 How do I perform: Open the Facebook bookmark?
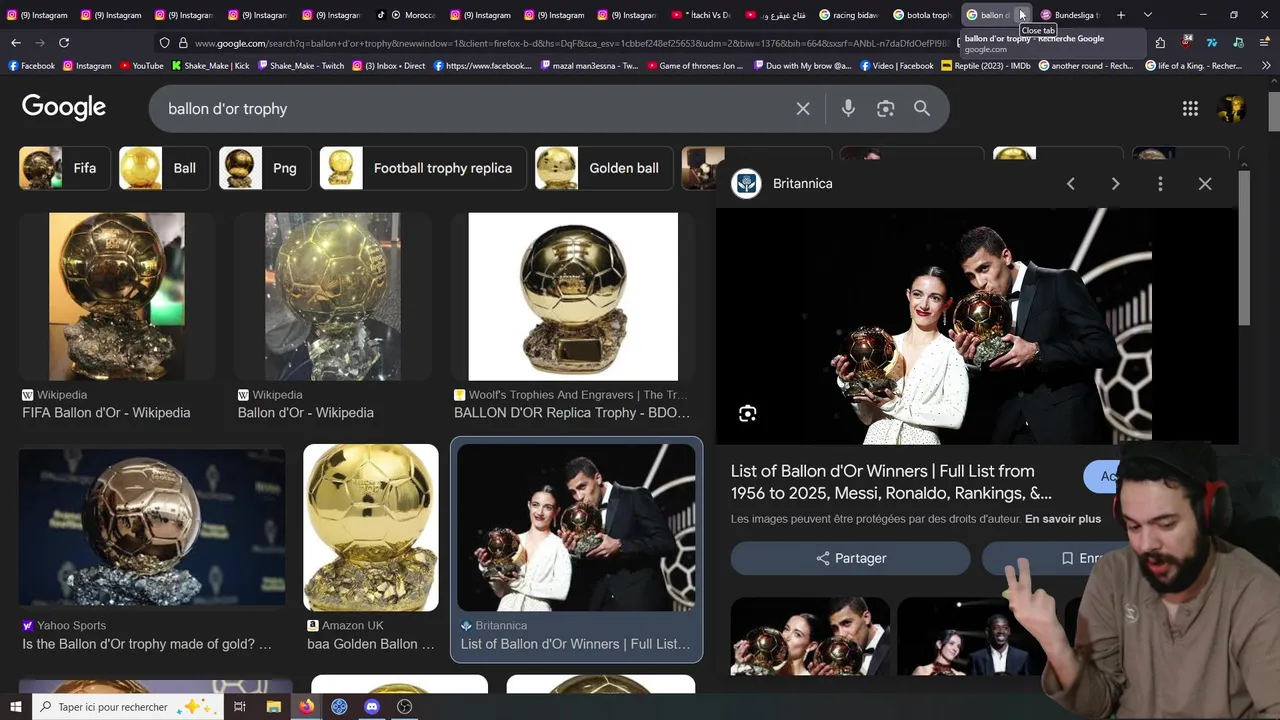coord(31,66)
